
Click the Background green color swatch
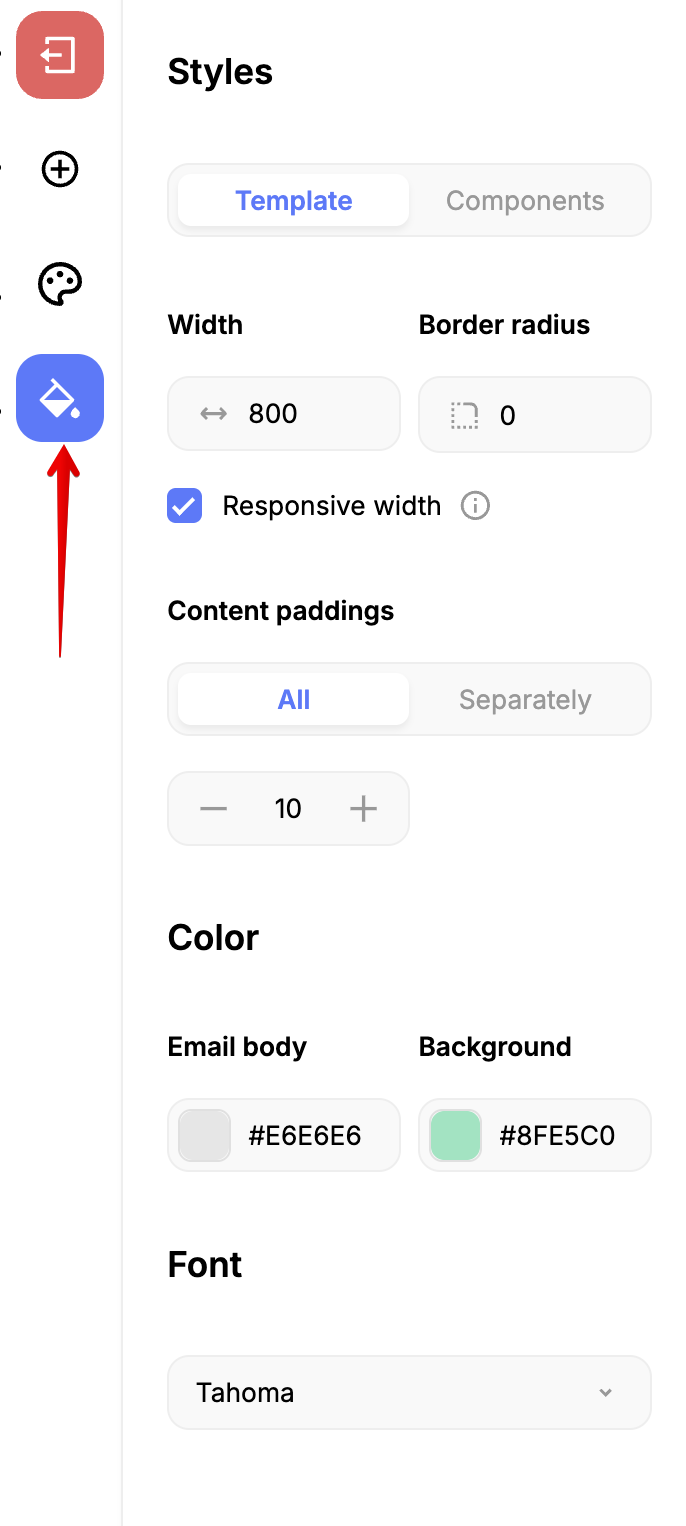(455, 1136)
